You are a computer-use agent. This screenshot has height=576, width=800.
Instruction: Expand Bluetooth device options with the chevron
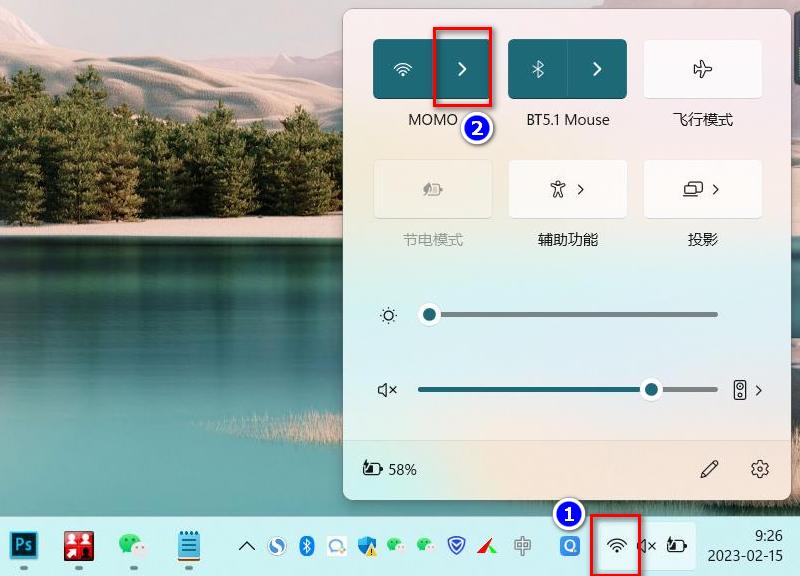point(596,68)
